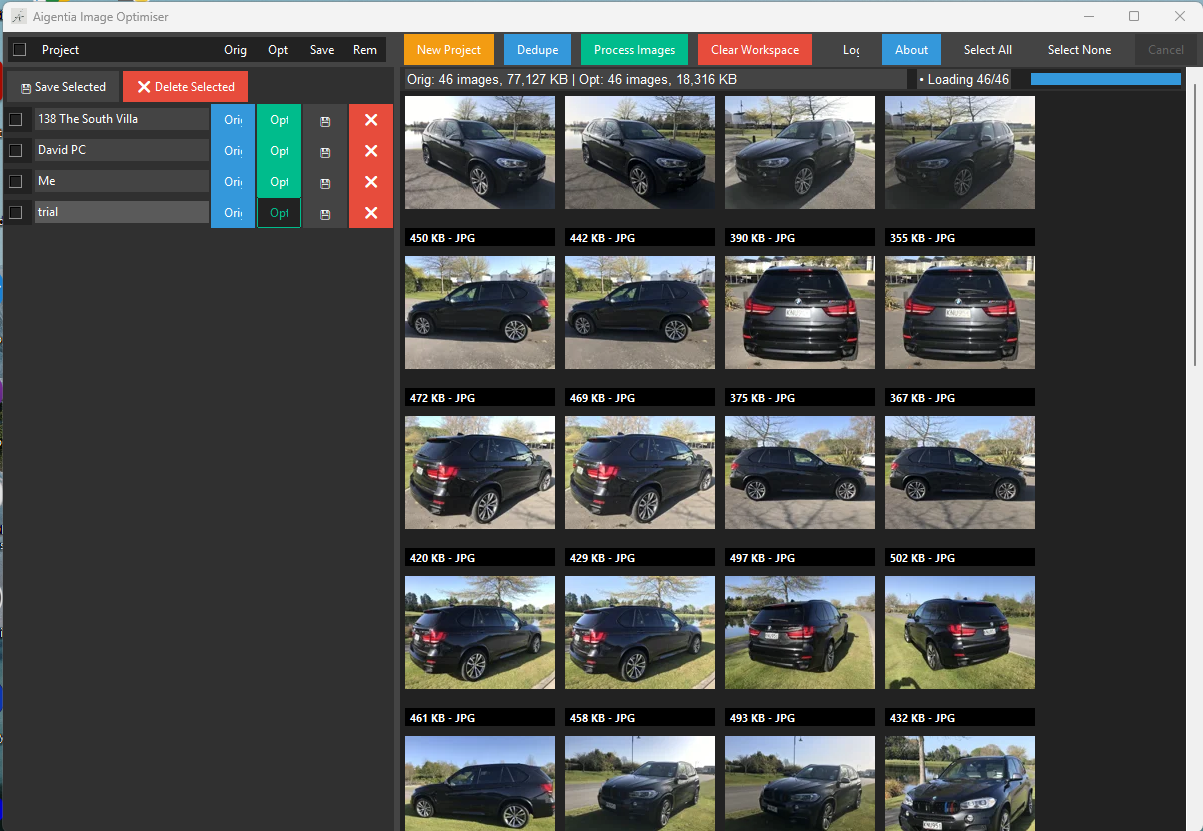Click the save icon for David PC

[325, 151]
